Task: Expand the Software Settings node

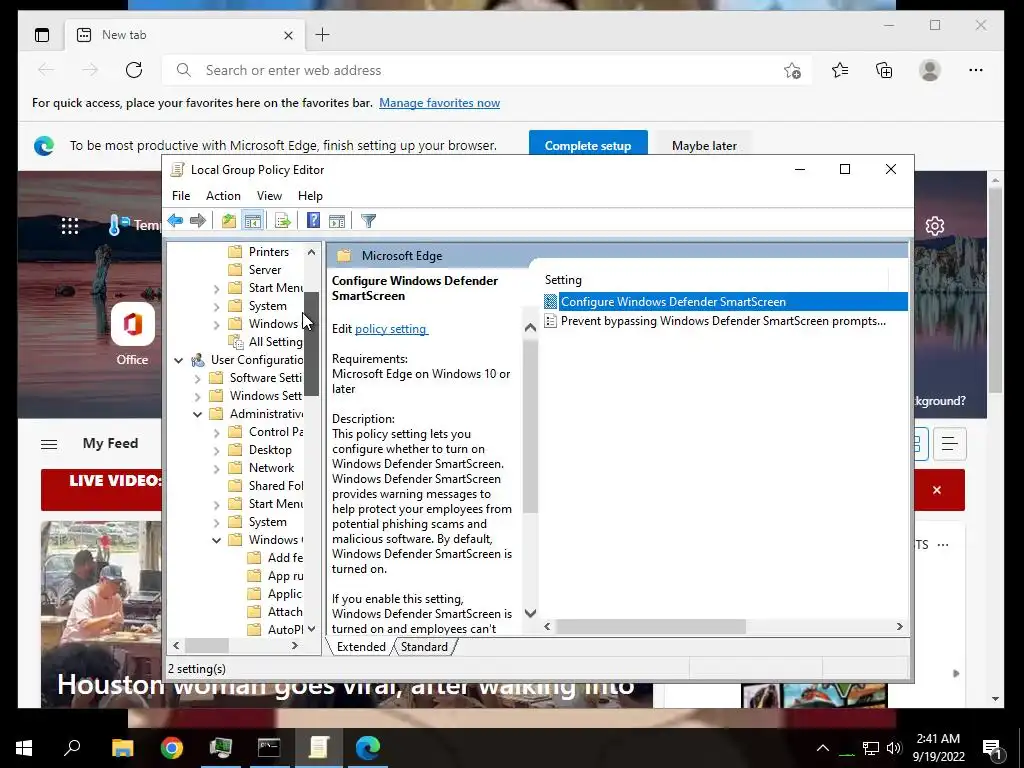Action: click(x=197, y=378)
